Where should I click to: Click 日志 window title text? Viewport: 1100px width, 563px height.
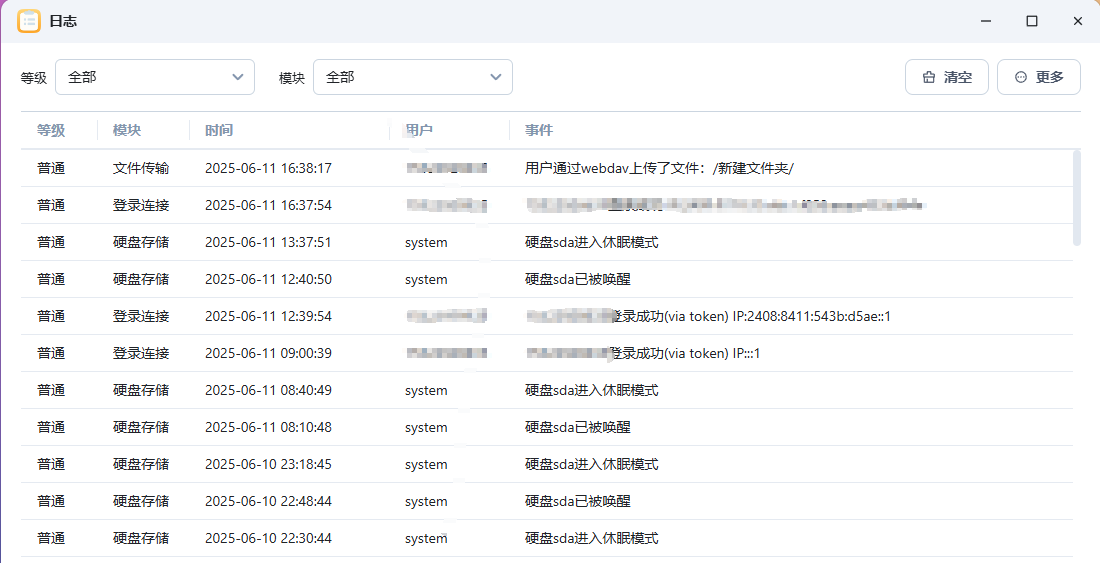(63, 22)
